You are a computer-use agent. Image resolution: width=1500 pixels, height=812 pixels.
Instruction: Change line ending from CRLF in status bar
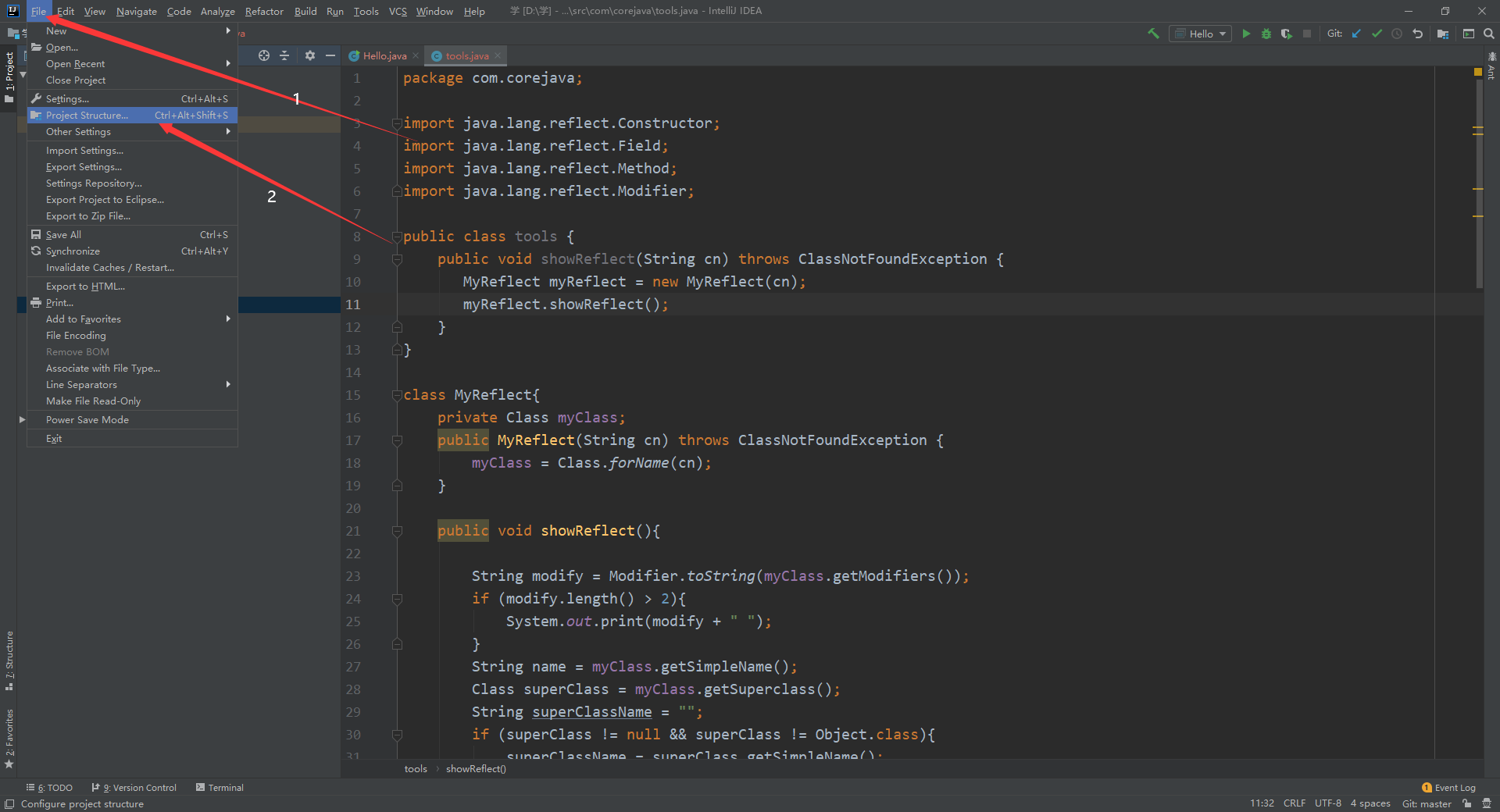coord(1294,803)
